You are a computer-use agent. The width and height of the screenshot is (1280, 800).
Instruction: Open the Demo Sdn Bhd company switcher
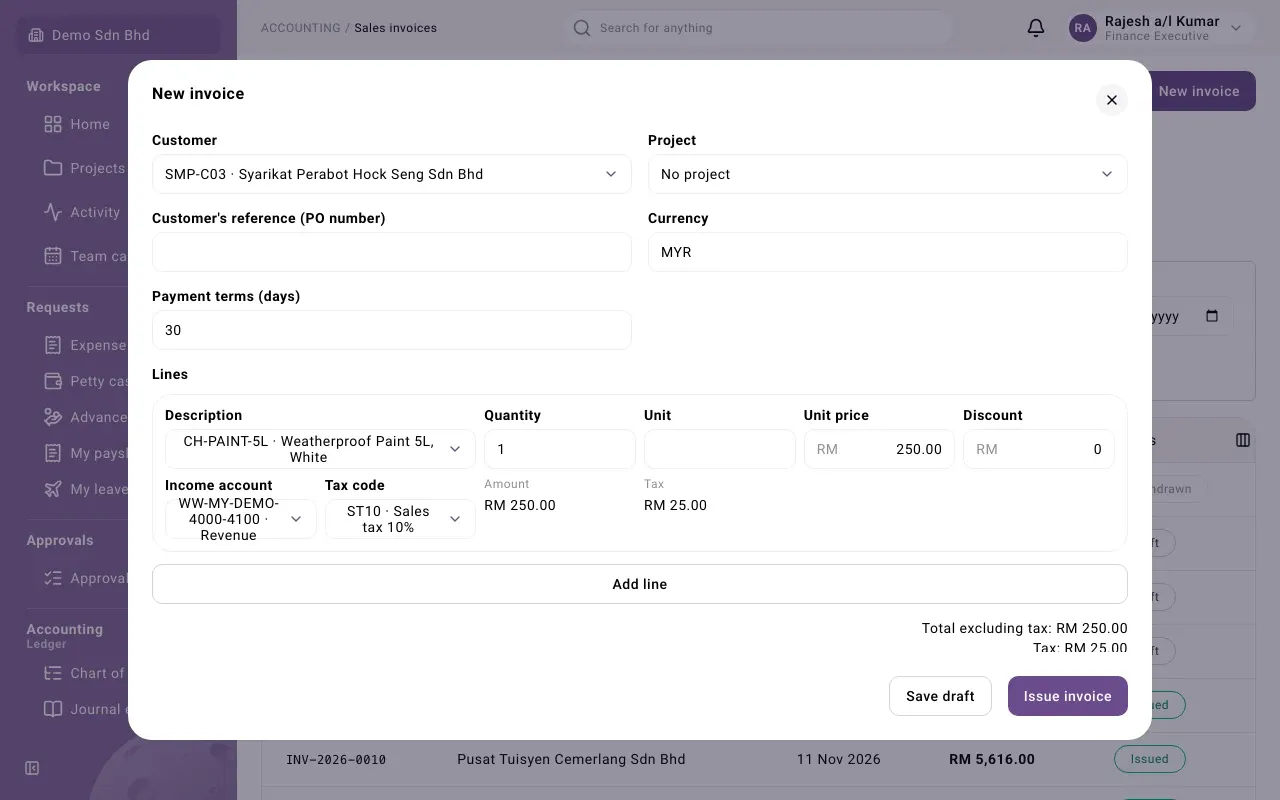(x=119, y=35)
